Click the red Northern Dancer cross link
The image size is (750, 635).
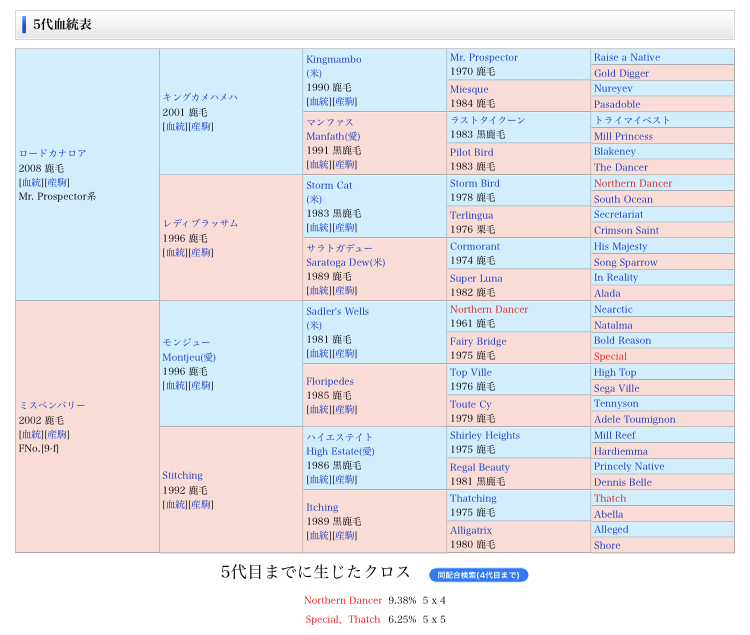click(343, 600)
